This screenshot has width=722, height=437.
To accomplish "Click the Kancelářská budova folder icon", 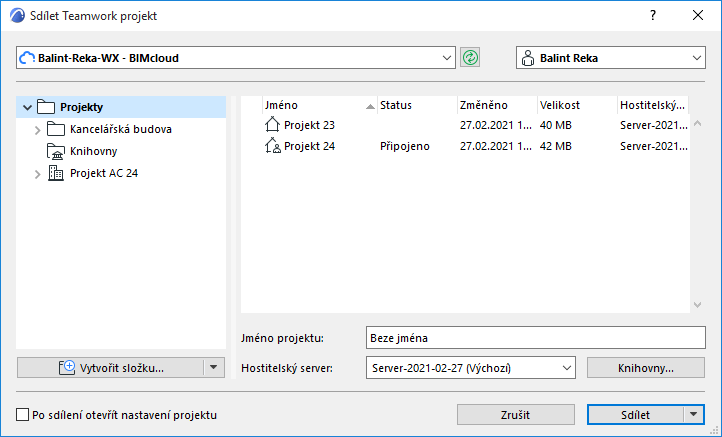I will point(56,129).
